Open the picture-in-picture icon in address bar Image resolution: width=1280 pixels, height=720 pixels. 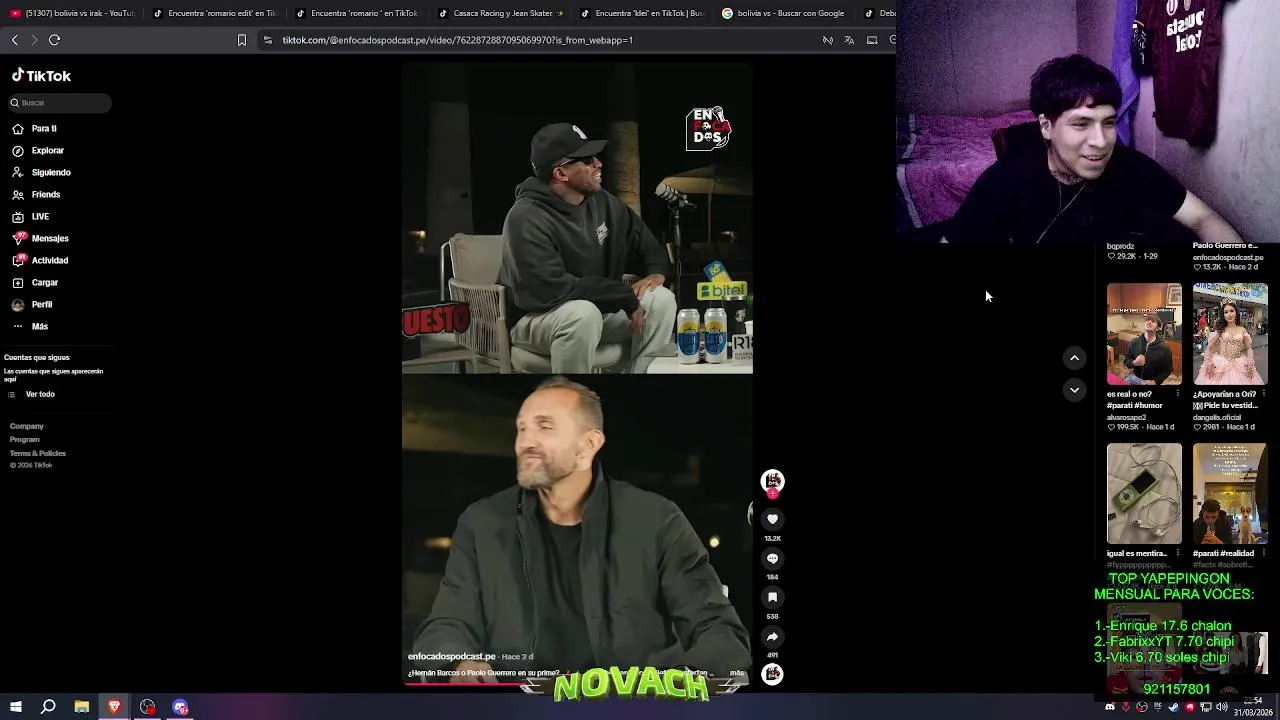872,40
